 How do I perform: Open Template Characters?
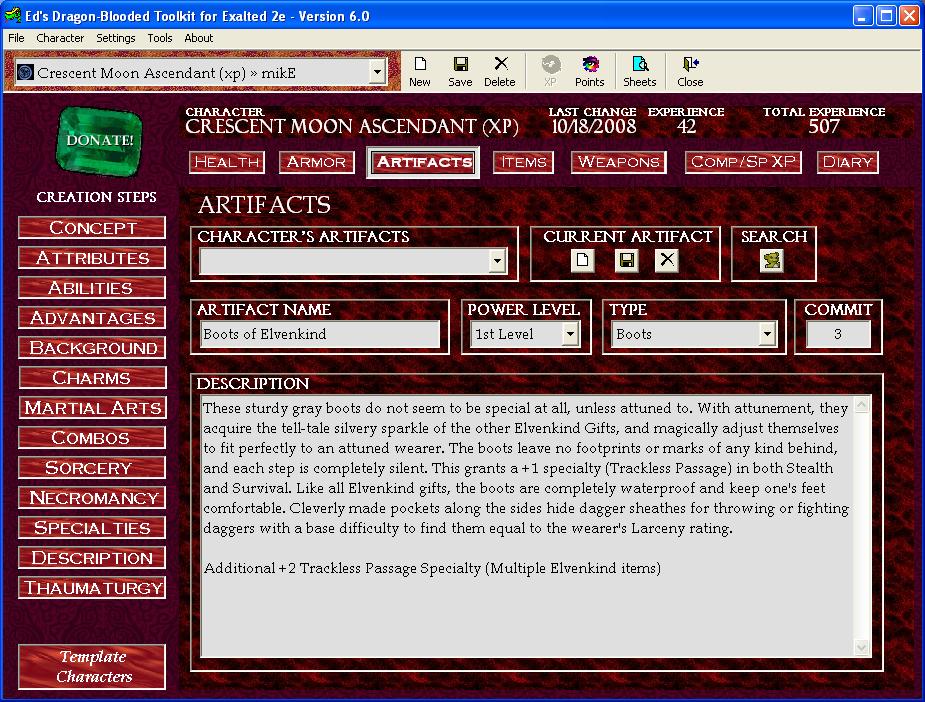pos(92,667)
